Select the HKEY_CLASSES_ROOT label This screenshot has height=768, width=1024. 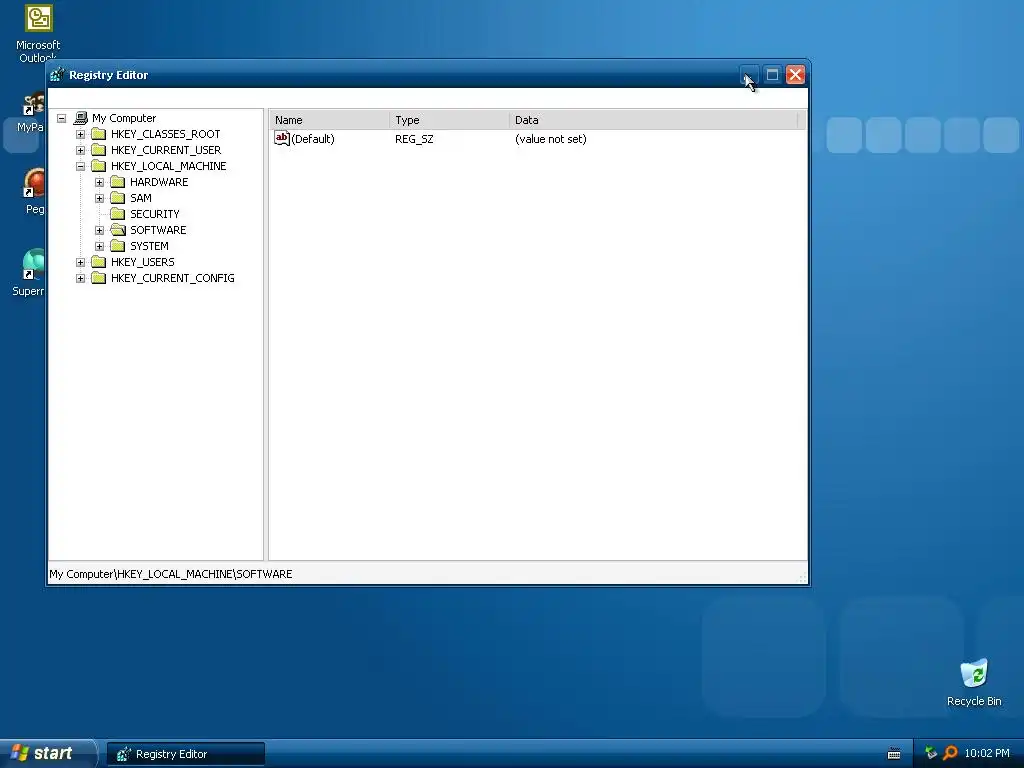[165, 134]
